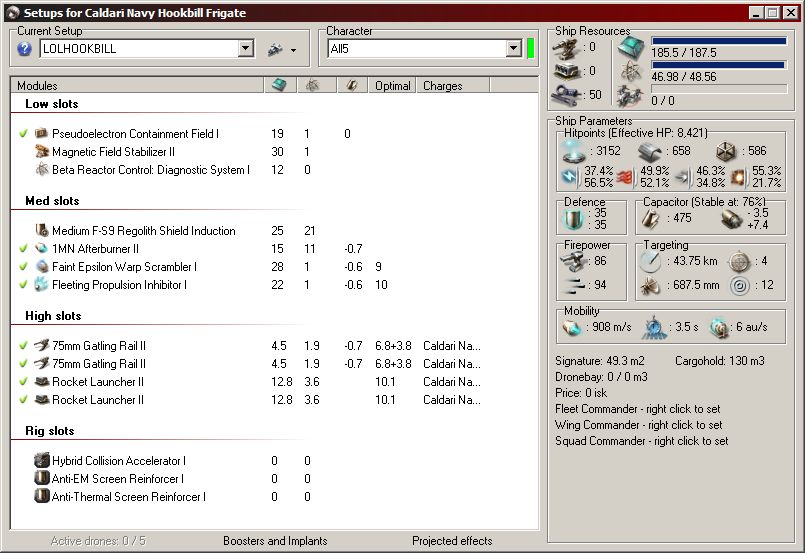Click the launcher hardpoints icon in Ship Resources
This screenshot has height=553, width=805.
pyautogui.click(x=566, y=71)
